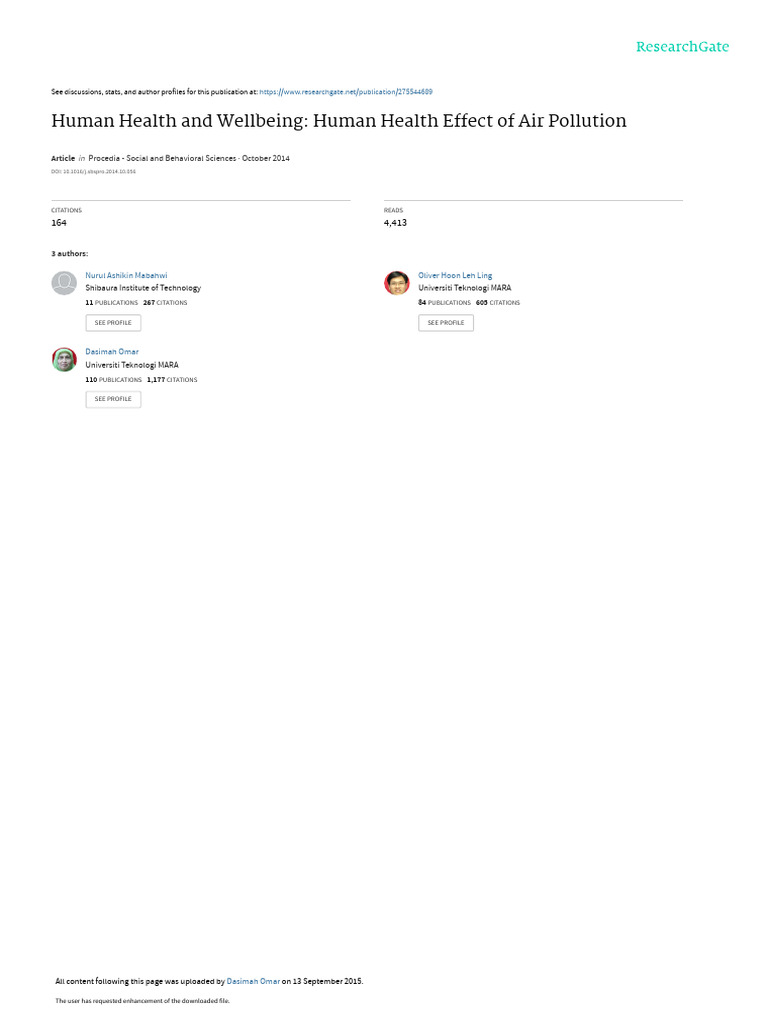
Task: Click Procedia - Social and Behavioral Sciences journal name
Action: tap(163, 158)
